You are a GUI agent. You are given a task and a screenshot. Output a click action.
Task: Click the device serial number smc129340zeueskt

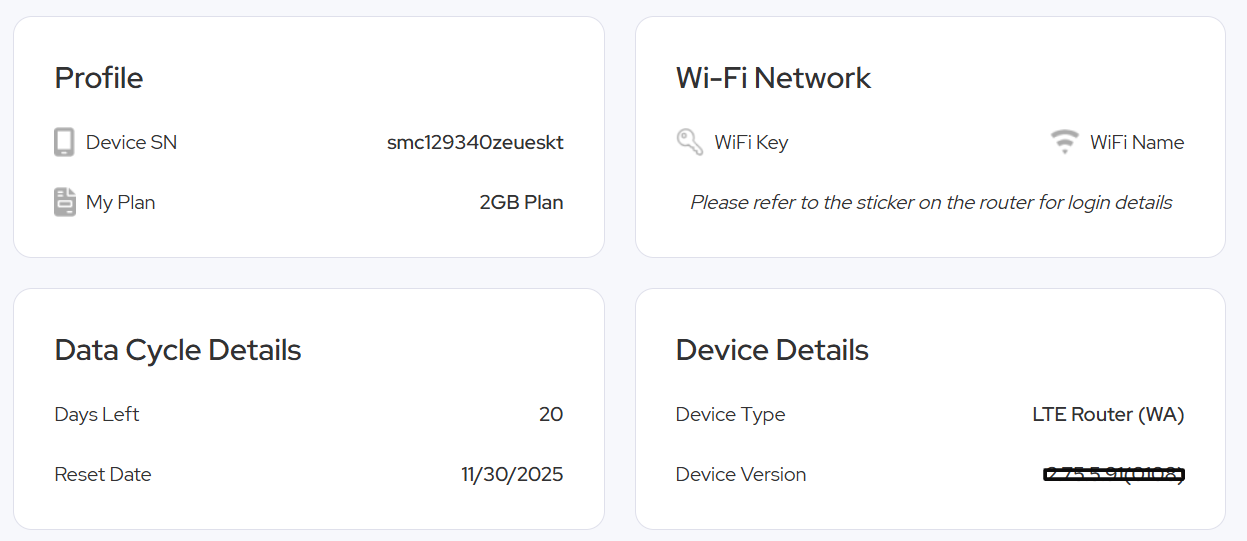[x=475, y=142]
